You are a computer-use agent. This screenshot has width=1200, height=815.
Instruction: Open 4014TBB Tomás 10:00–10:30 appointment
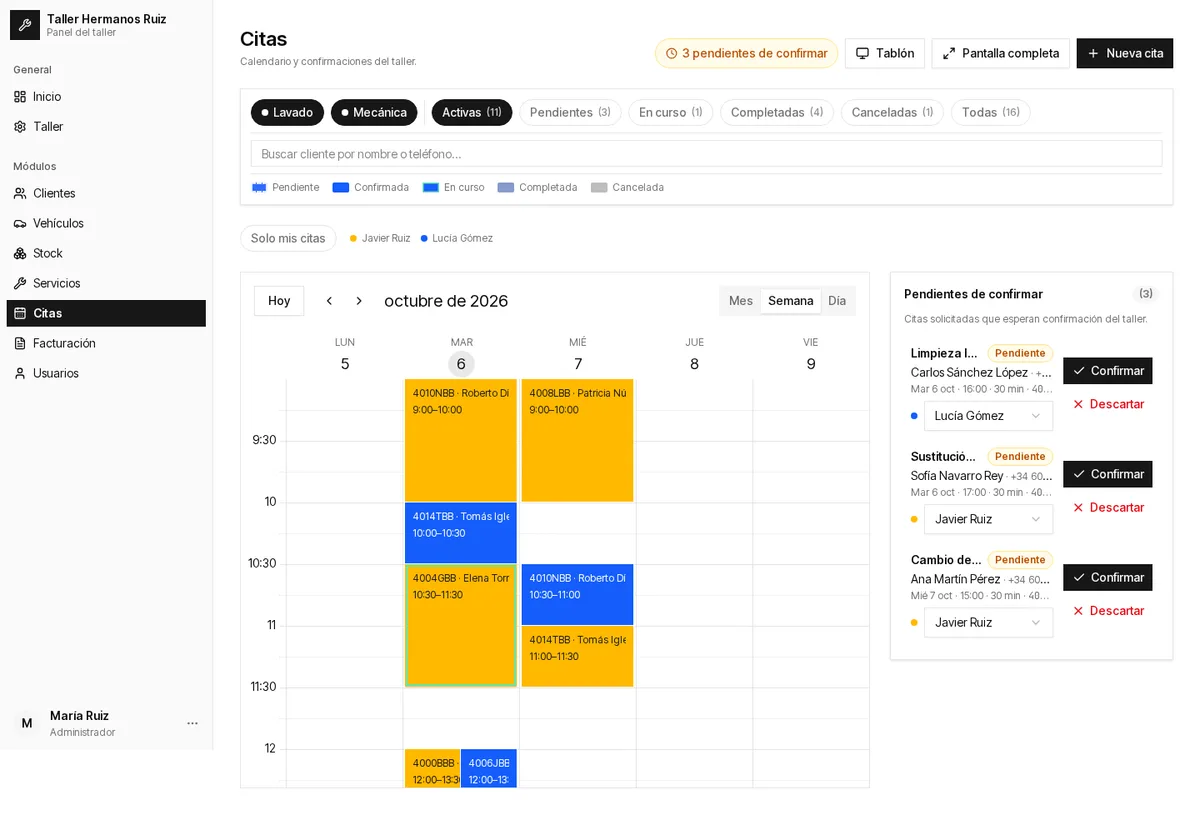tap(461, 533)
